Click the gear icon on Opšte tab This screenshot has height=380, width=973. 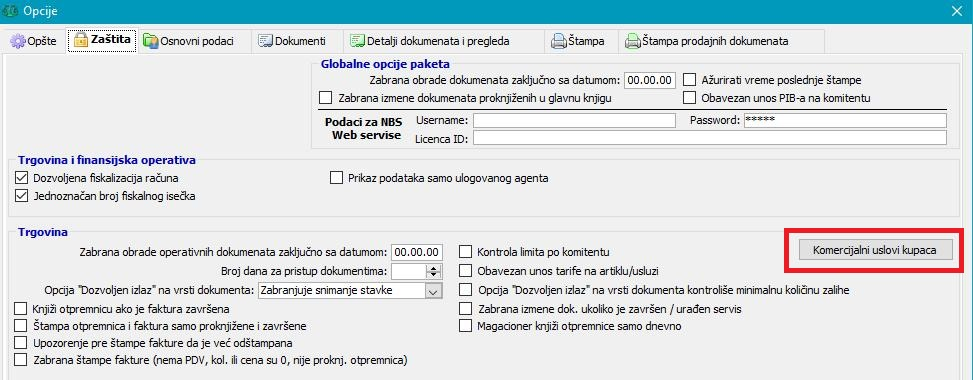click(x=17, y=42)
